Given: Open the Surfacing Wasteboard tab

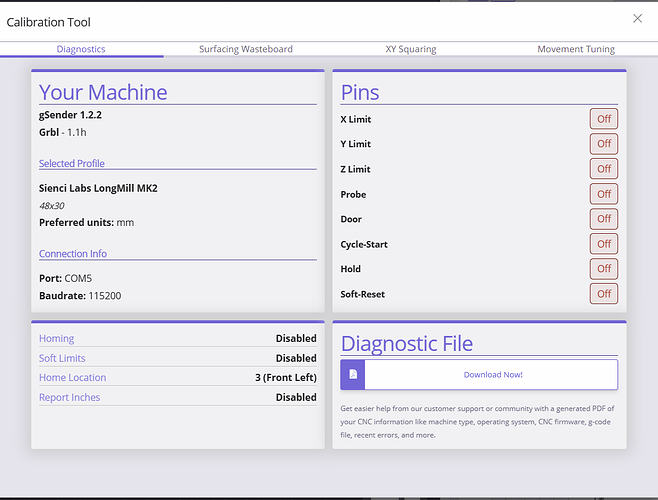Looking at the screenshot, I should (246, 49).
